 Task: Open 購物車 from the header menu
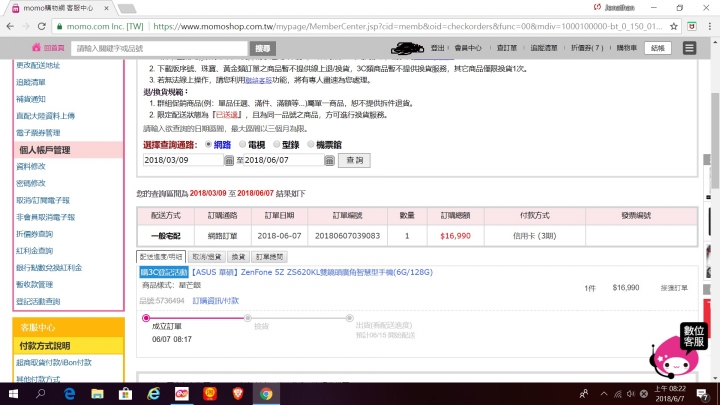pyautogui.click(x=626, y=48)
